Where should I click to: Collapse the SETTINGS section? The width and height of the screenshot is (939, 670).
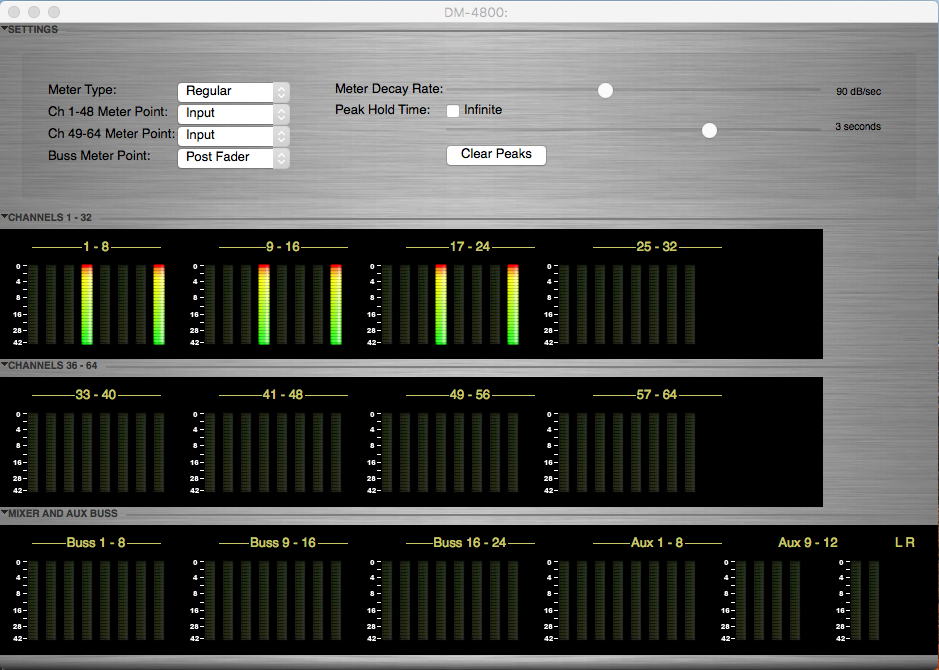(4, 29)
